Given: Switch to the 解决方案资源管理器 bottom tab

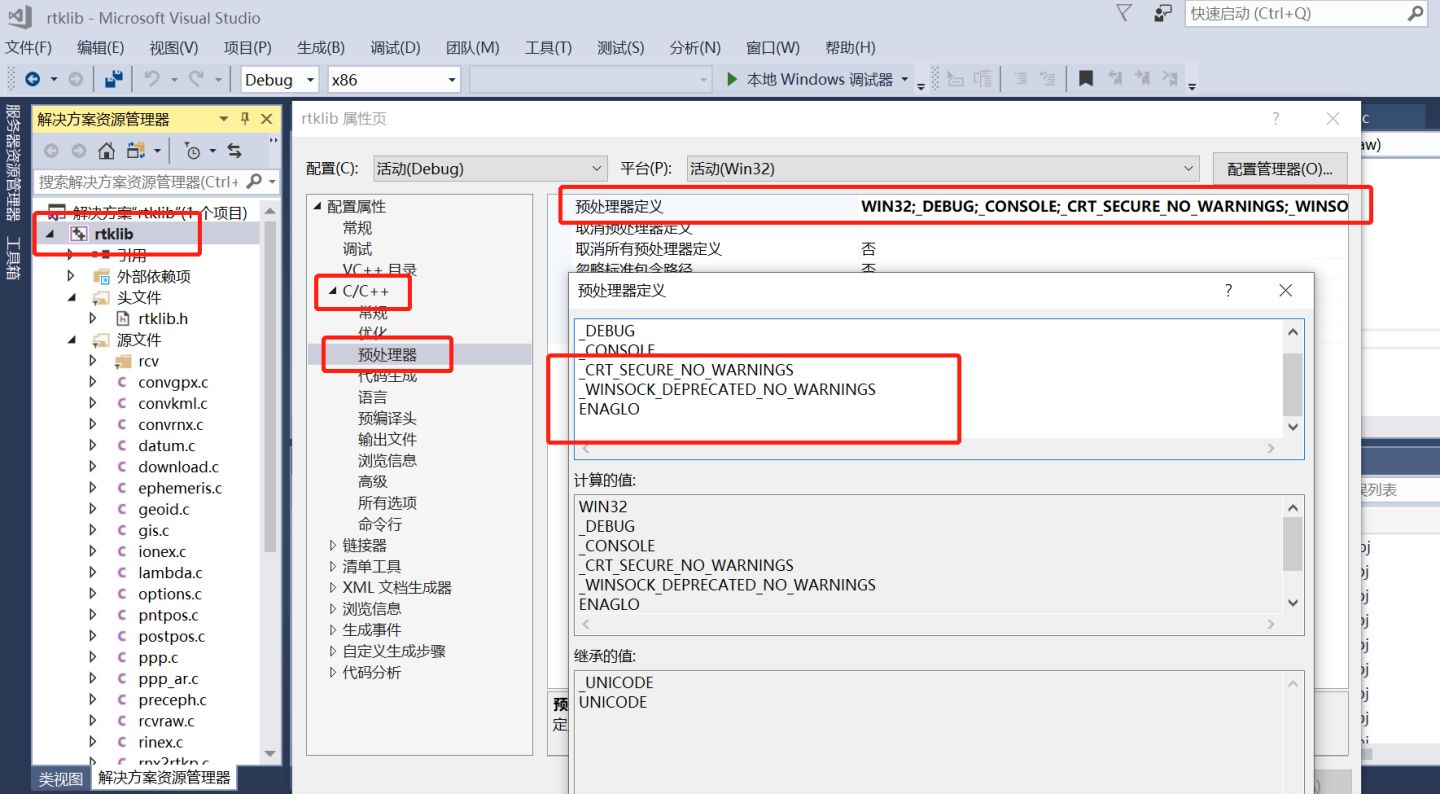Looking at the screenshot, I should click(x=164, y=777).
